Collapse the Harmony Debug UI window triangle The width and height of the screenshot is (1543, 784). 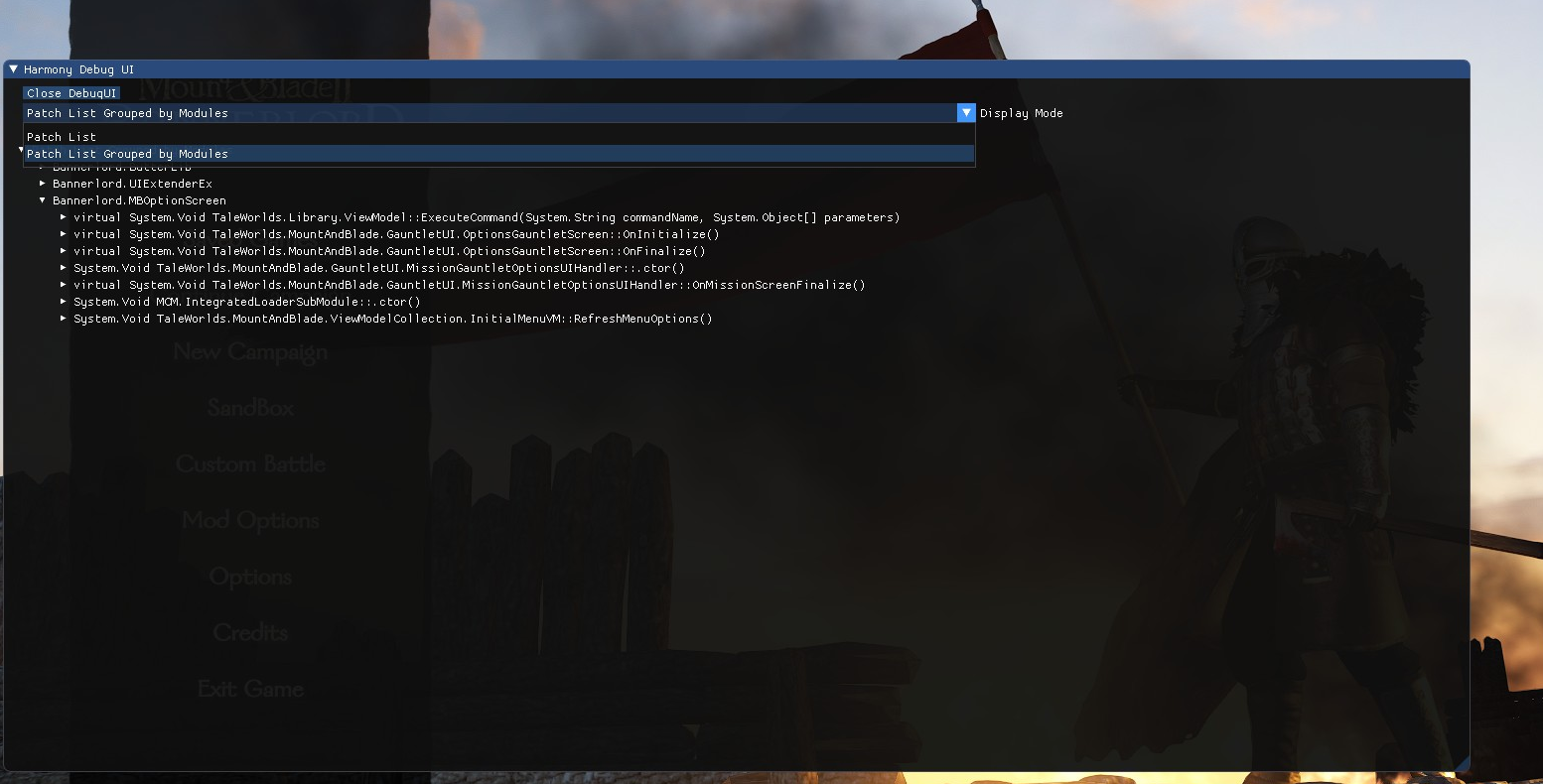13,69
